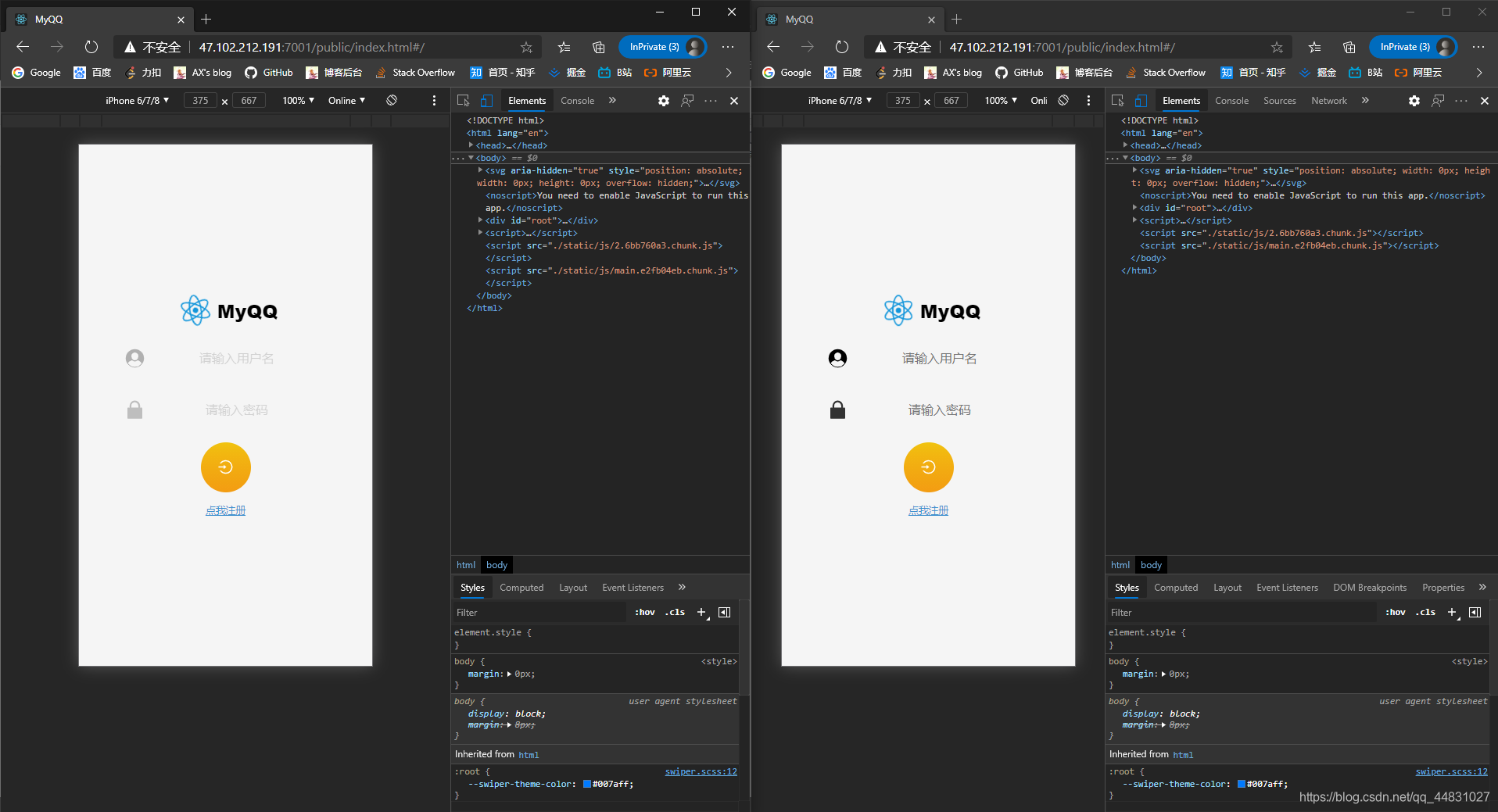Click the username input field in left page
Image resolution: width=1498 pixels, height=812 pixels.
[x=237, y=358]
